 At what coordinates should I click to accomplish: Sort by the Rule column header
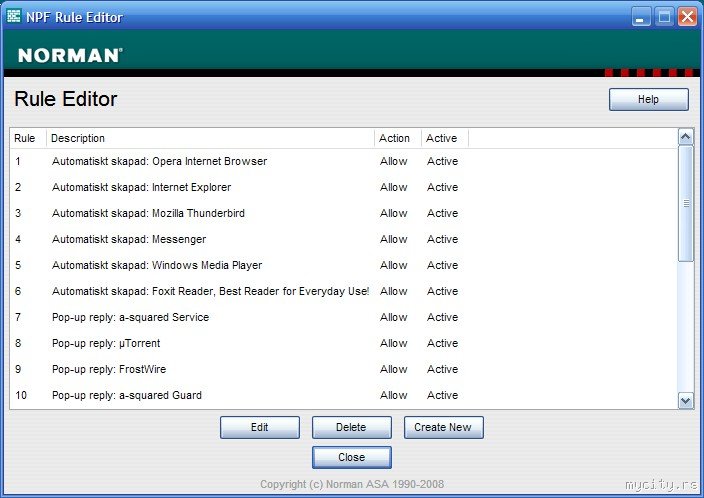[28, 138]
